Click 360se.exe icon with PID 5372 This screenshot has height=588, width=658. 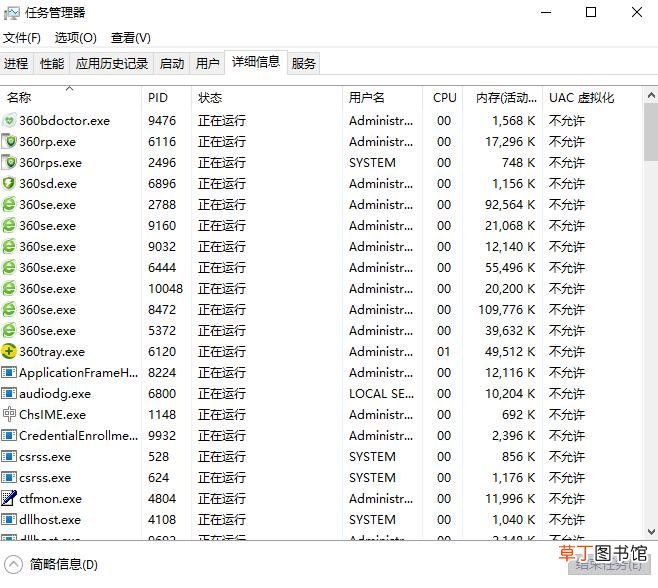point(9,331)
